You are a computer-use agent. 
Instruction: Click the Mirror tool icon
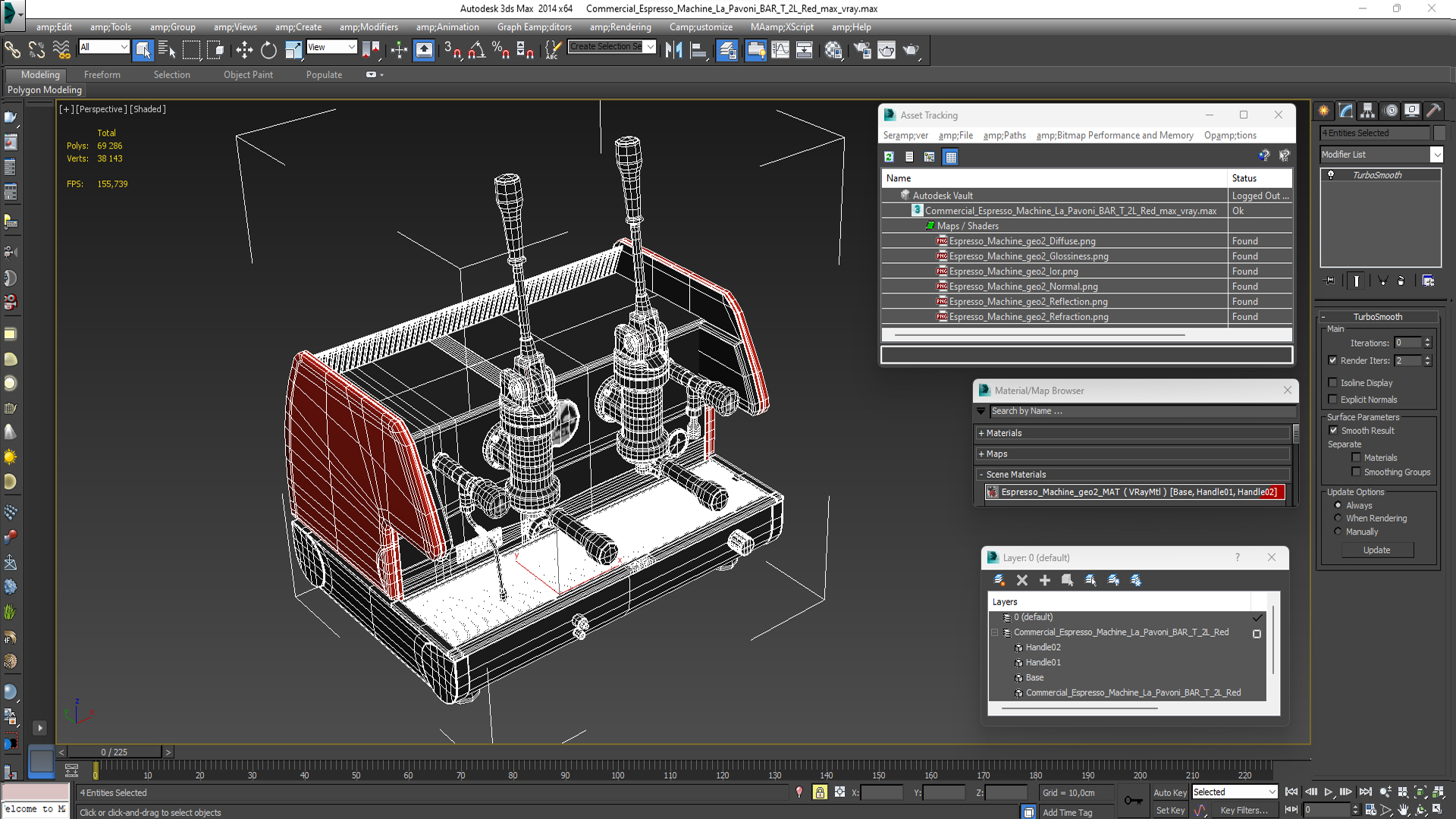[673, 50]
